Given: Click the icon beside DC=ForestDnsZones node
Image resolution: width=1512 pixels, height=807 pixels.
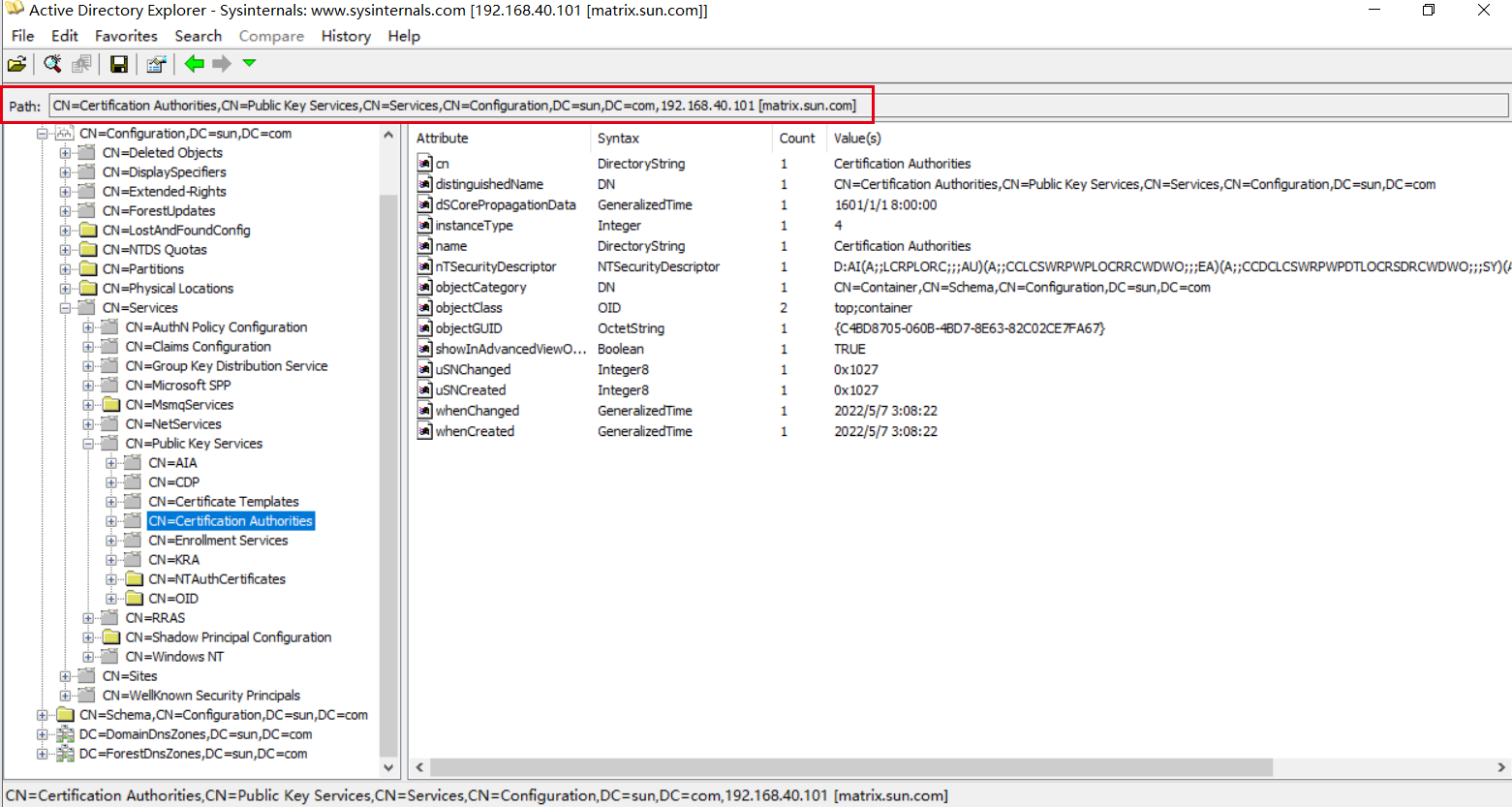Looking at the screenshot, I should click(65, 754).
